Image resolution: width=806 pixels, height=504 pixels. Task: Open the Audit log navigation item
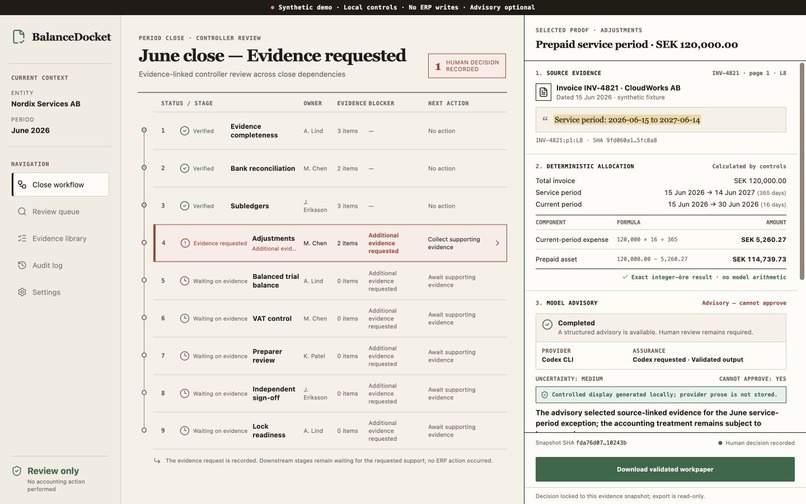click(61, 265)
